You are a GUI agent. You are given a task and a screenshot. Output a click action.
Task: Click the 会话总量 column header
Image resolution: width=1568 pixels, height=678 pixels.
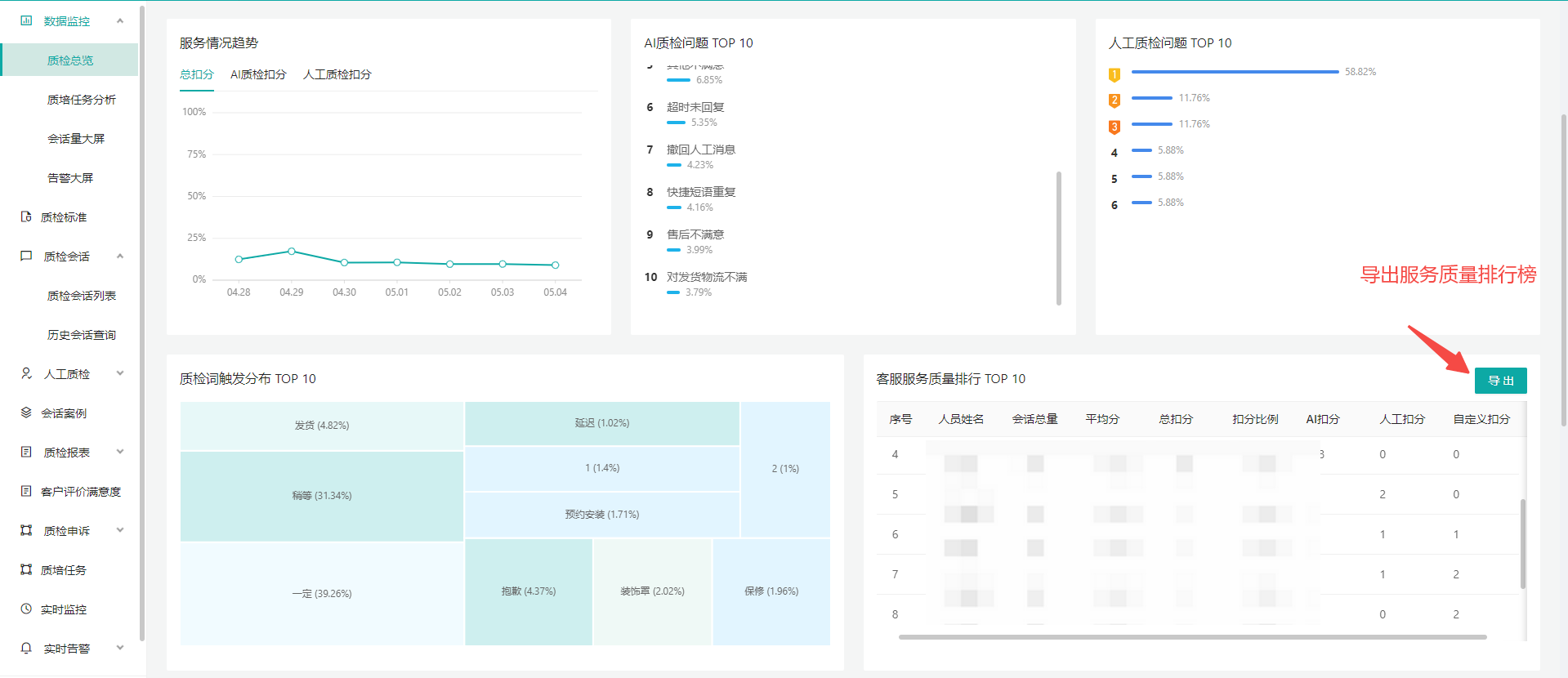1034,419
